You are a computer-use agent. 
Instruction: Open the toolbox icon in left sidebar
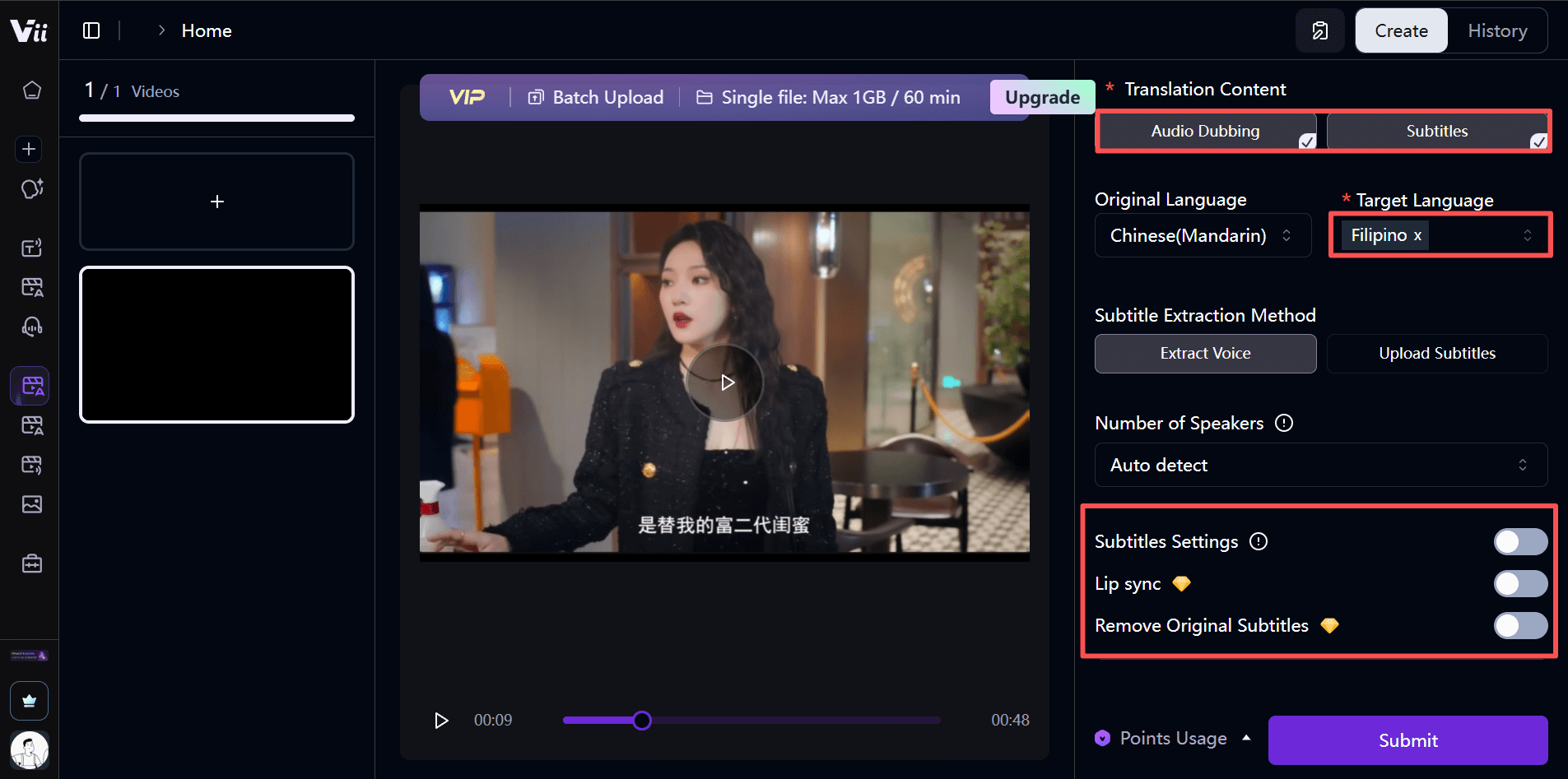tap(31, 563)
